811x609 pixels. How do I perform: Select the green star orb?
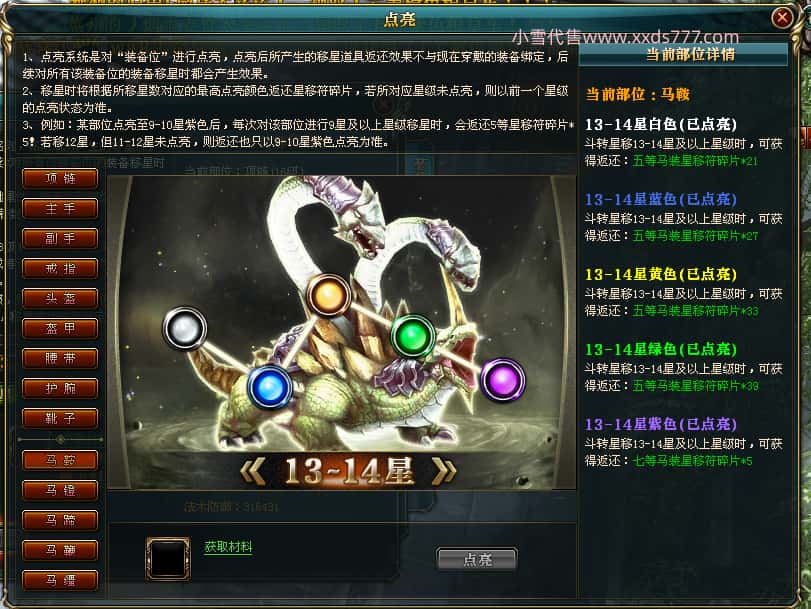[413, 336]
